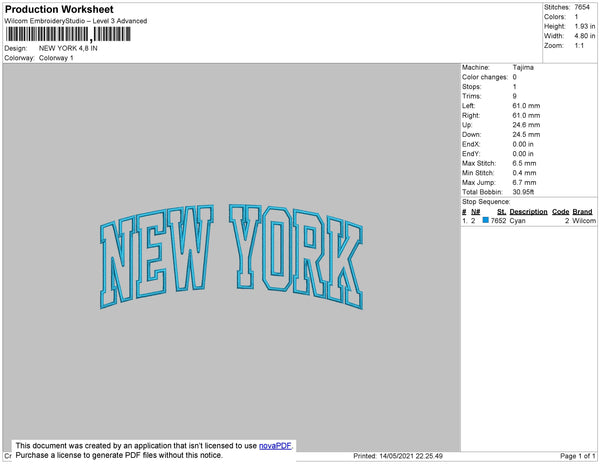Select the trims value '9'
The height and width of the screenshot is (464, 600).
click(515, 96)
